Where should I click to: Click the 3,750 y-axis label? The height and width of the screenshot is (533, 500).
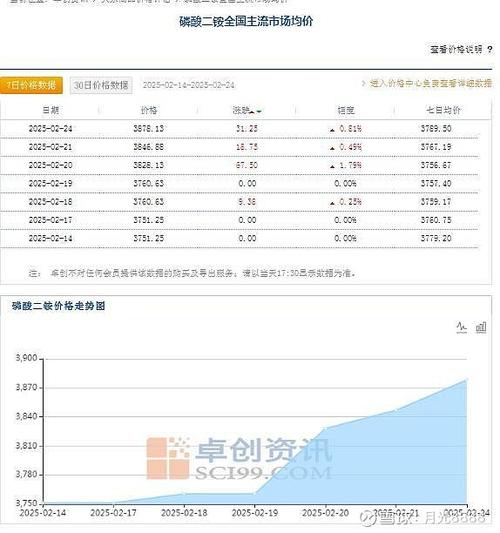point(27,503)
